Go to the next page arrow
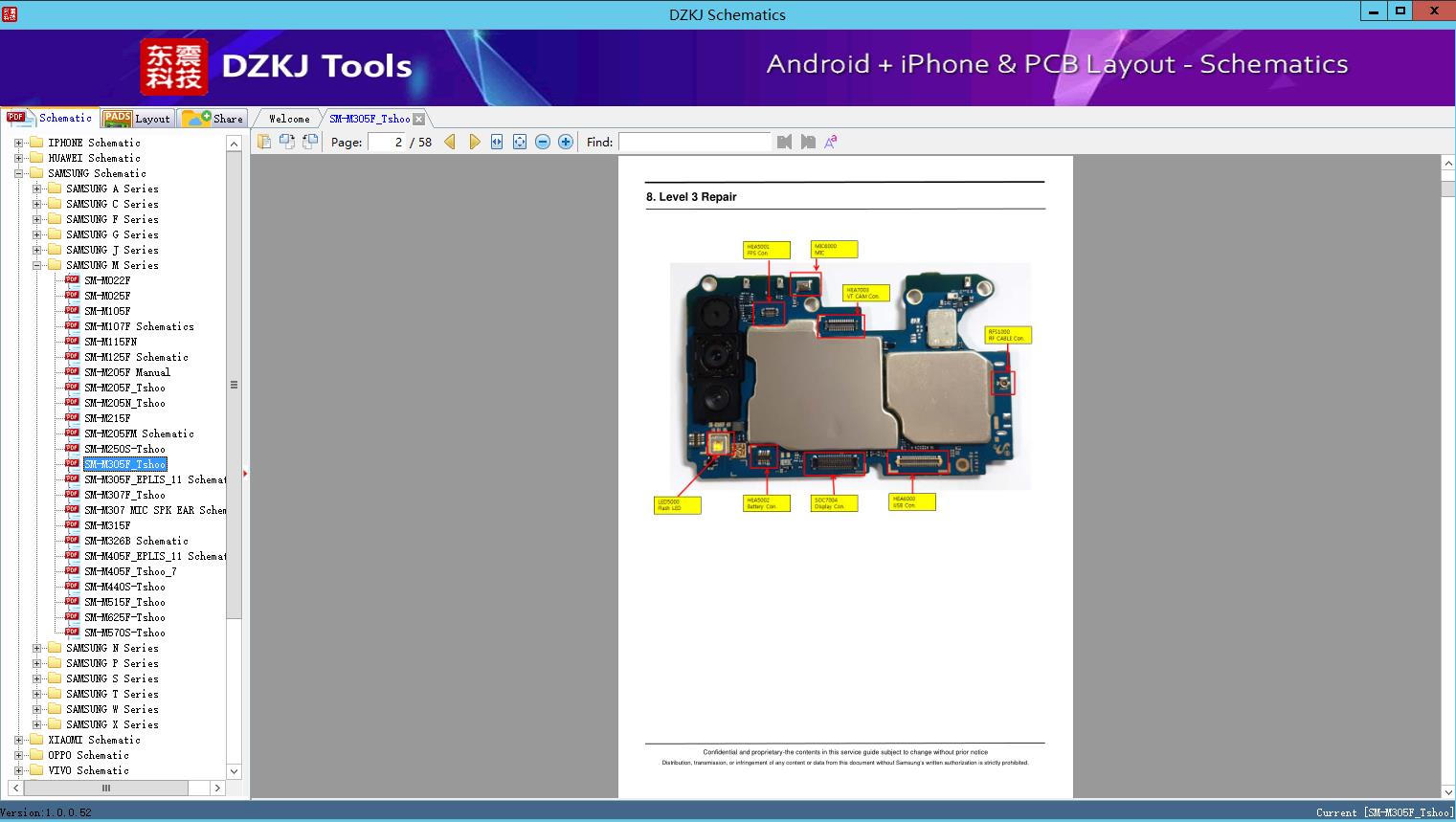Image resolution: width=1456 pixels, height=822 pixels. tap(474, 142)
